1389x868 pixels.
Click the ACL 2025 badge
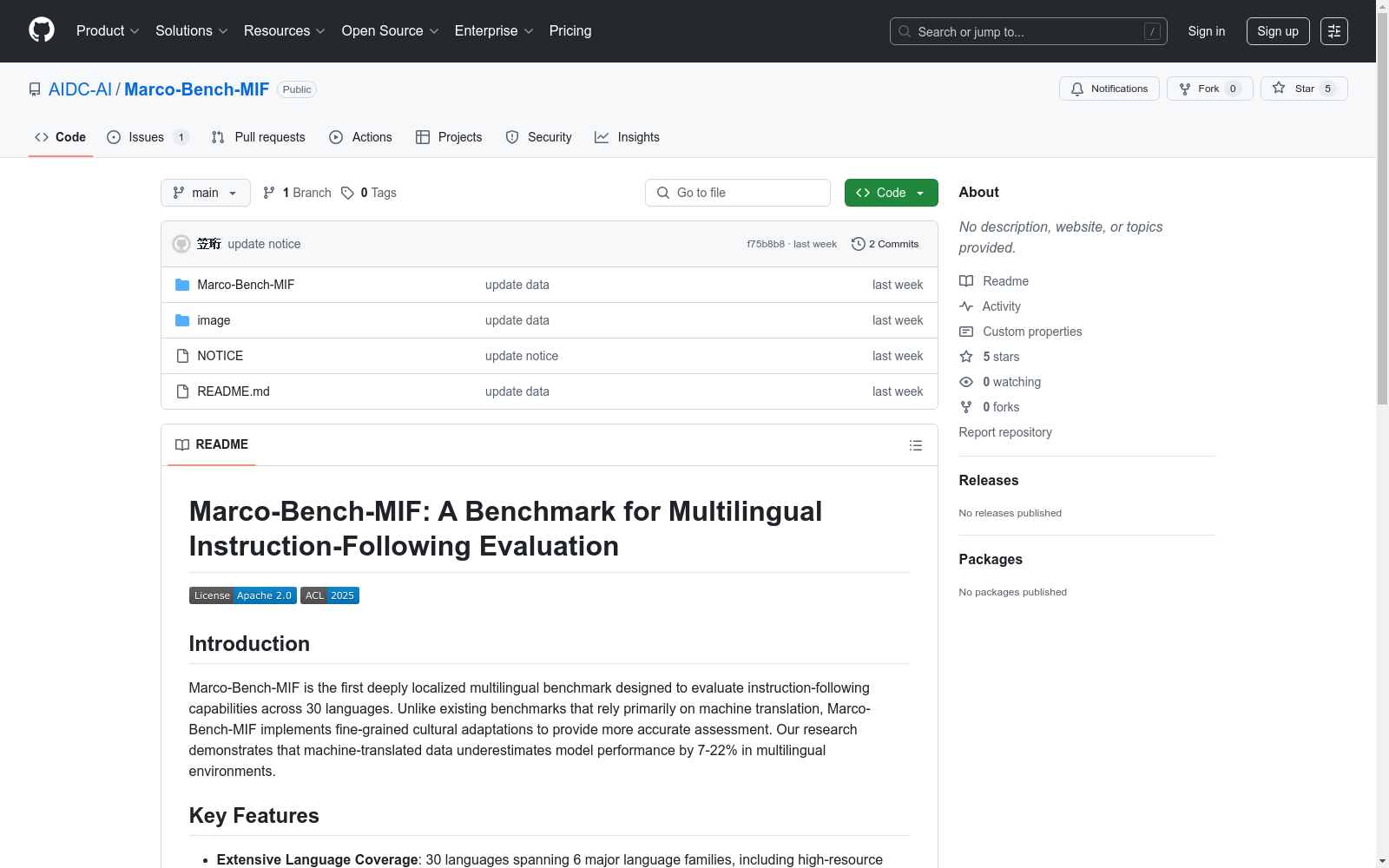(x=330, y=595)
